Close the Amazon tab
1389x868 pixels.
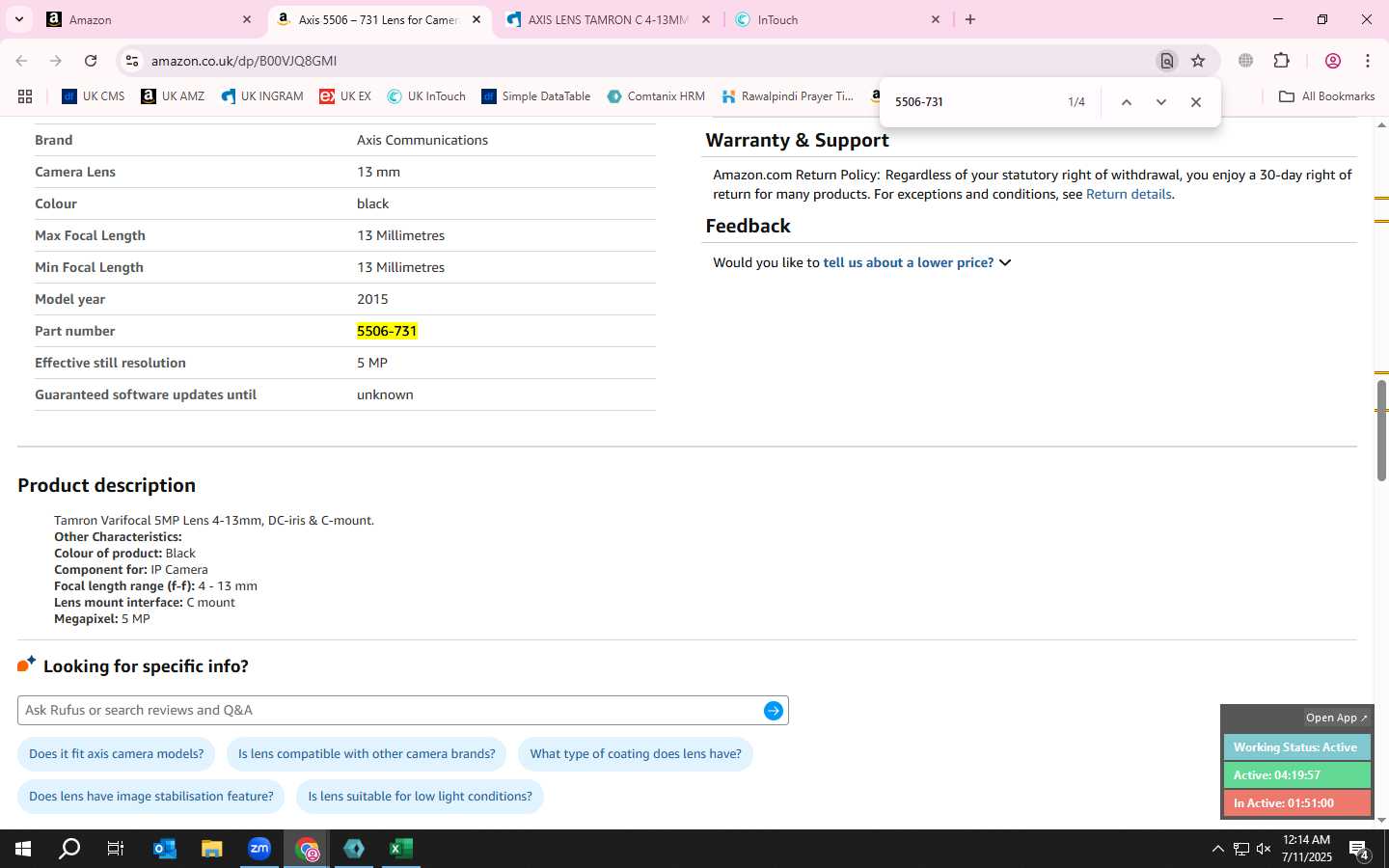point(247,19)
